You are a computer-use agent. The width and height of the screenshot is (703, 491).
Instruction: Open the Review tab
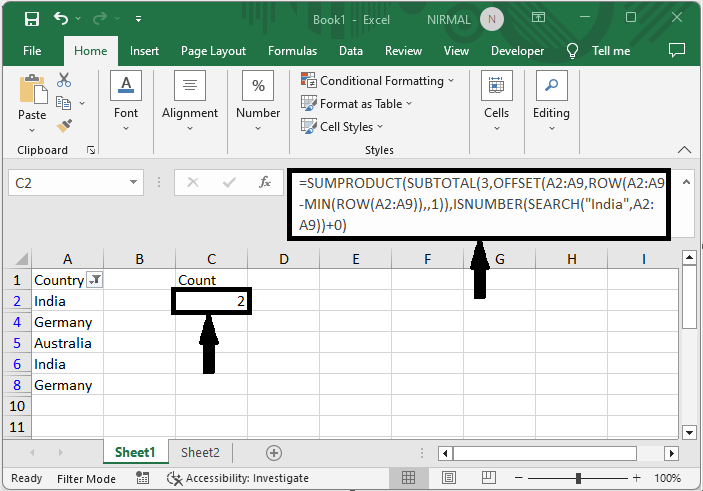403,51
